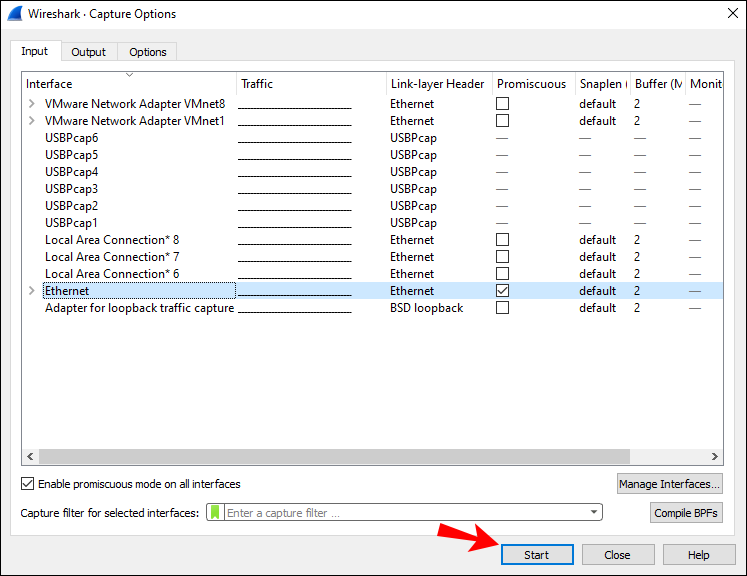This screenshot has height=576, width=747.
Task: Click BSD loopback link-layer cell
Action: [426, 308]
